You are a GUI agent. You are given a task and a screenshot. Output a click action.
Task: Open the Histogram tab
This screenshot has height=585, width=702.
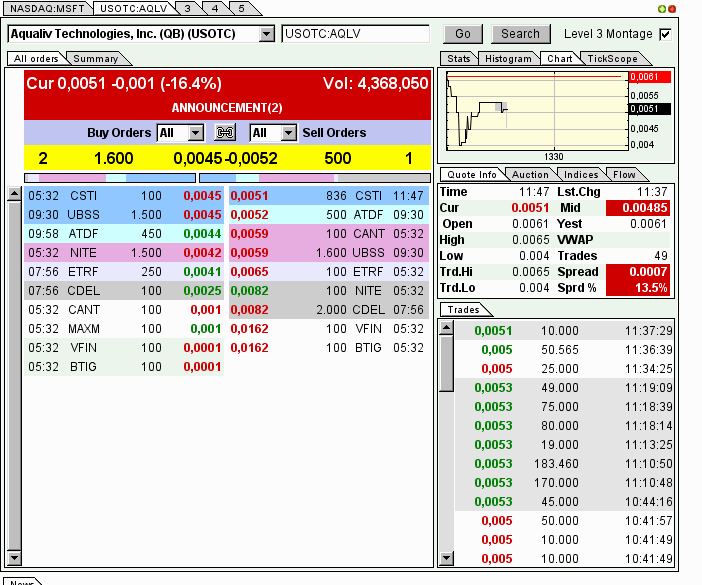pos(508,59)
